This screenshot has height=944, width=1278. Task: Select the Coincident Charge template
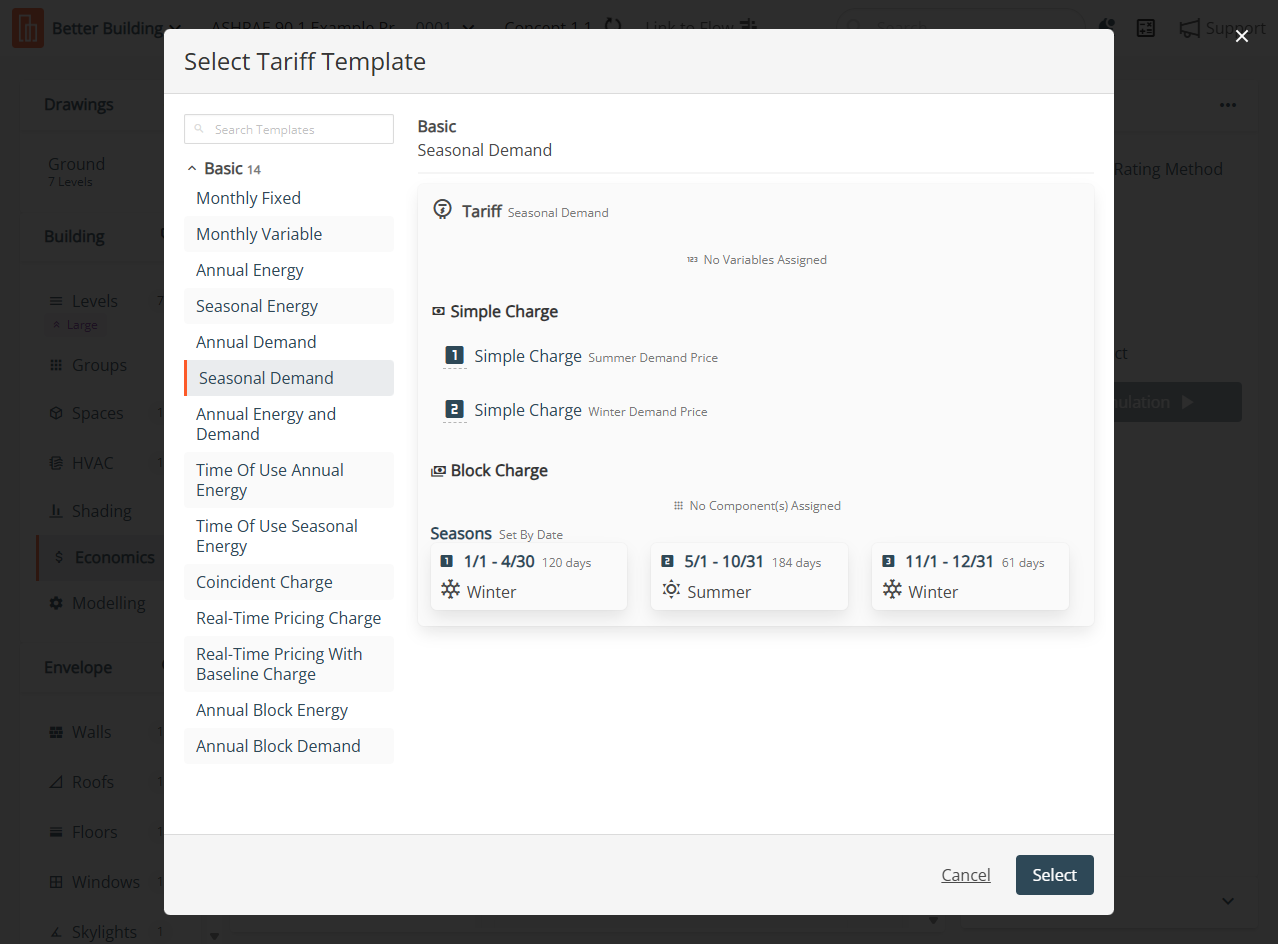tap(264, 582)
